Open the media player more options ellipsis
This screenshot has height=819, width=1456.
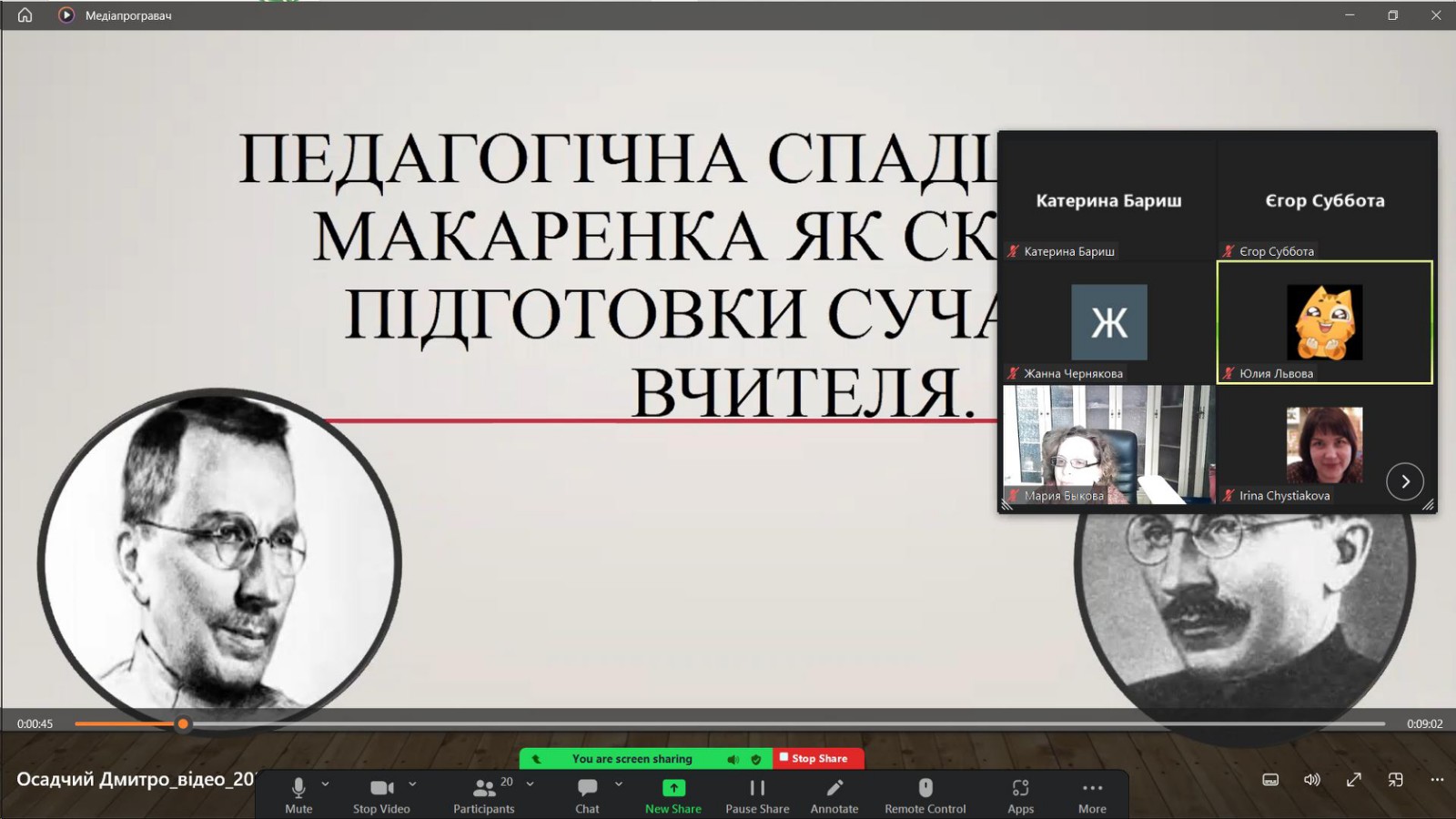coord(1437,780)
